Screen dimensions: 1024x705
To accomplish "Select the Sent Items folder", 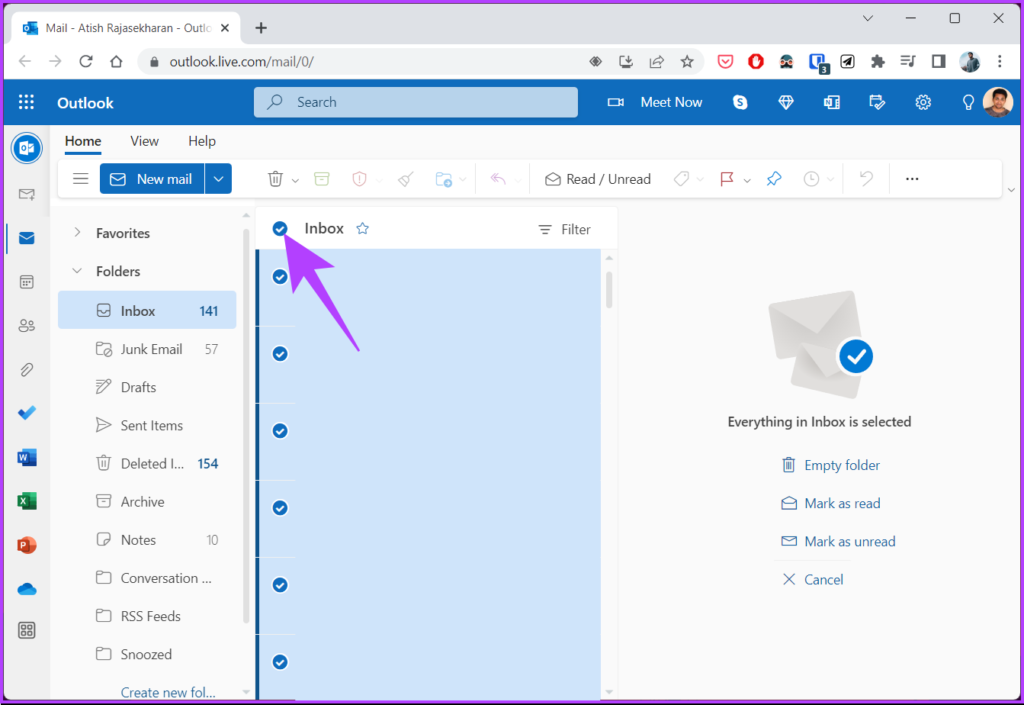I will point(147,426).
